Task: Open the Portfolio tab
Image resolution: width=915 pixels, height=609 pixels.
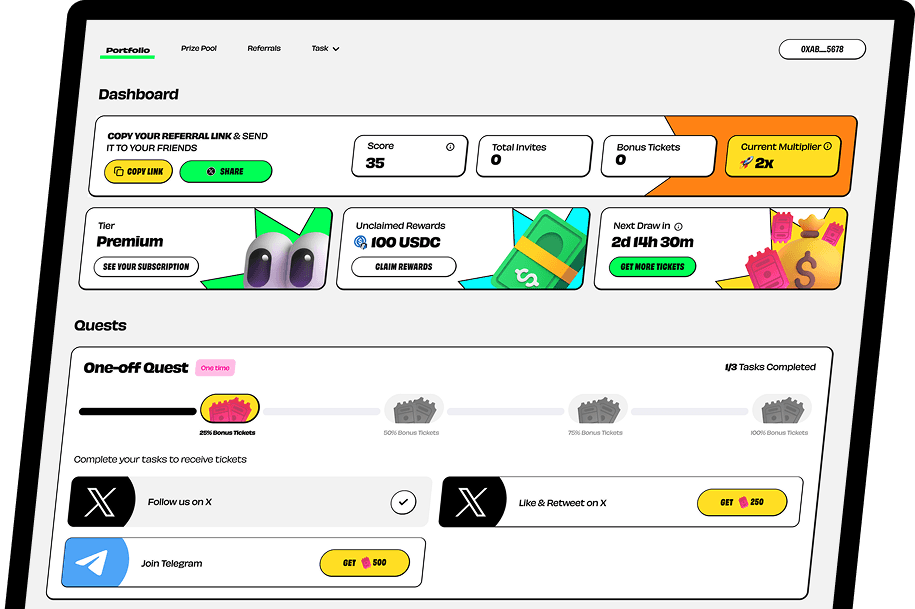Action: pyautogui.click(x=128, y=50)
